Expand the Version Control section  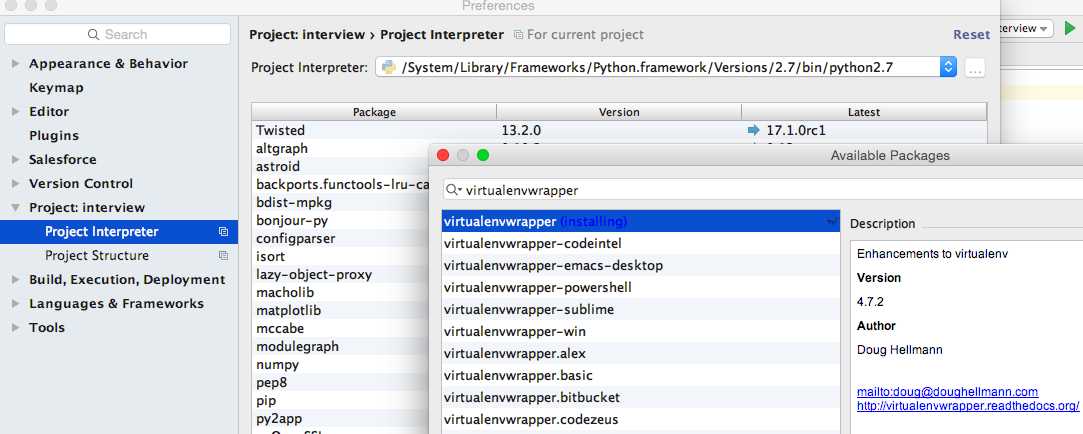15,184
